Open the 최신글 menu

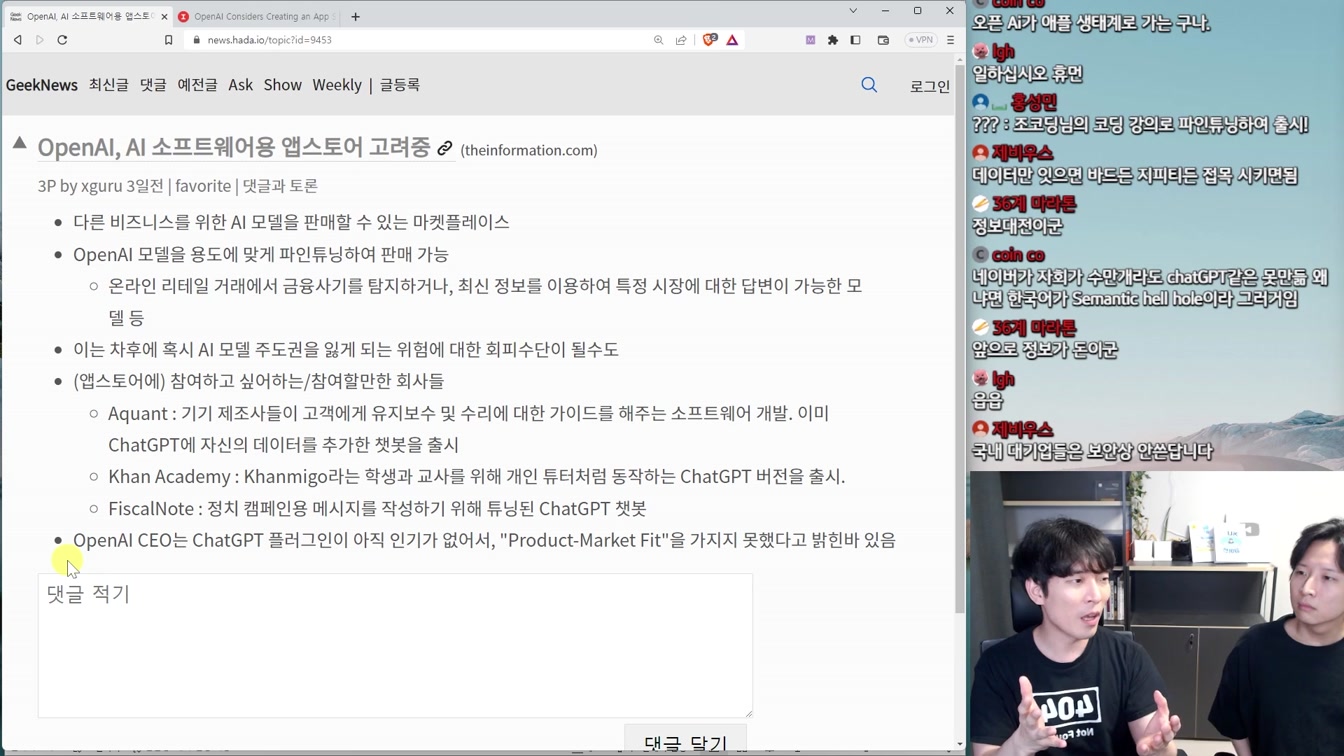click(109, 85)
